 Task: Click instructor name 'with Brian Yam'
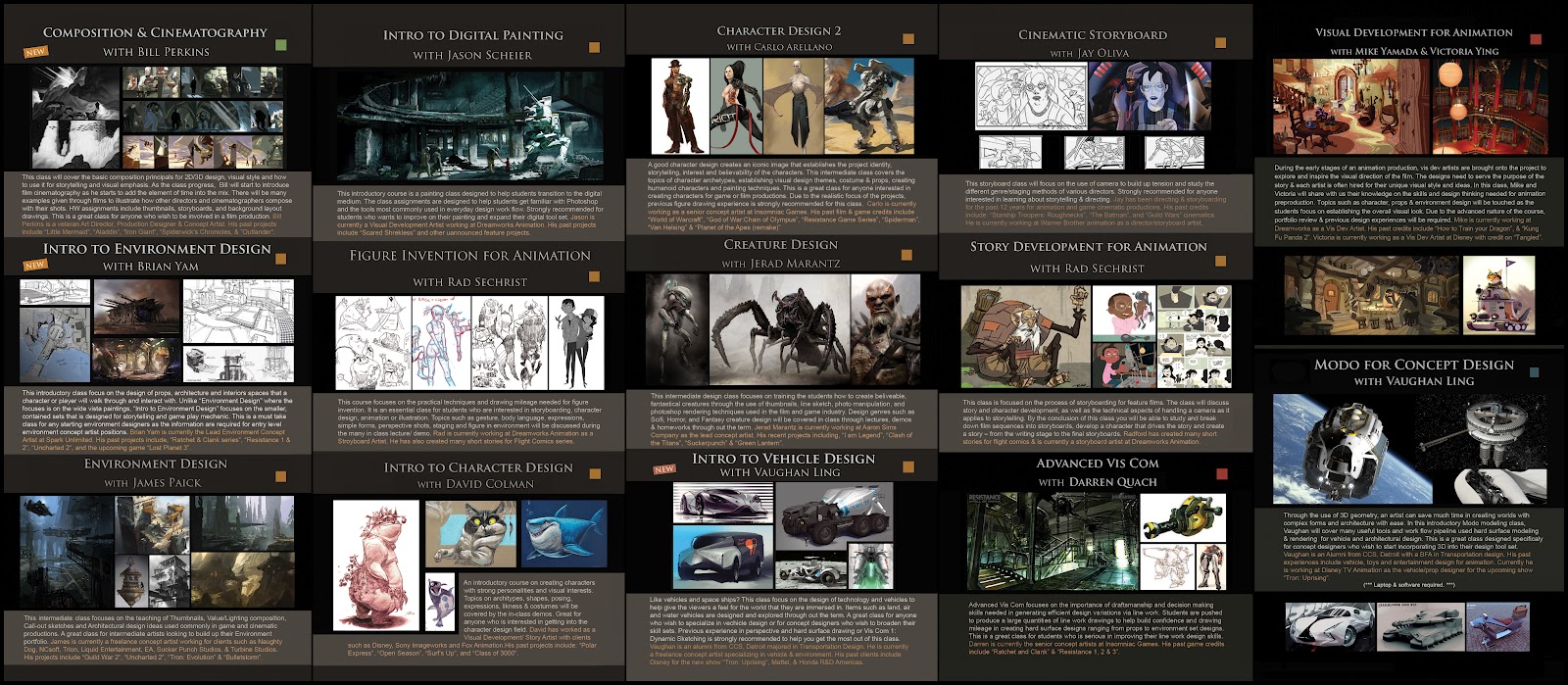point(151,267)
